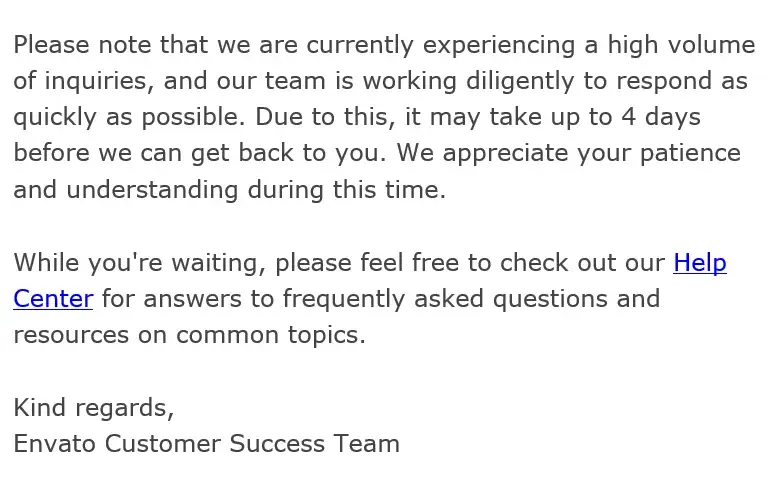The image size is (769, 498).
Task: Click the phrase "feel free"
Action: pos(414,263)
